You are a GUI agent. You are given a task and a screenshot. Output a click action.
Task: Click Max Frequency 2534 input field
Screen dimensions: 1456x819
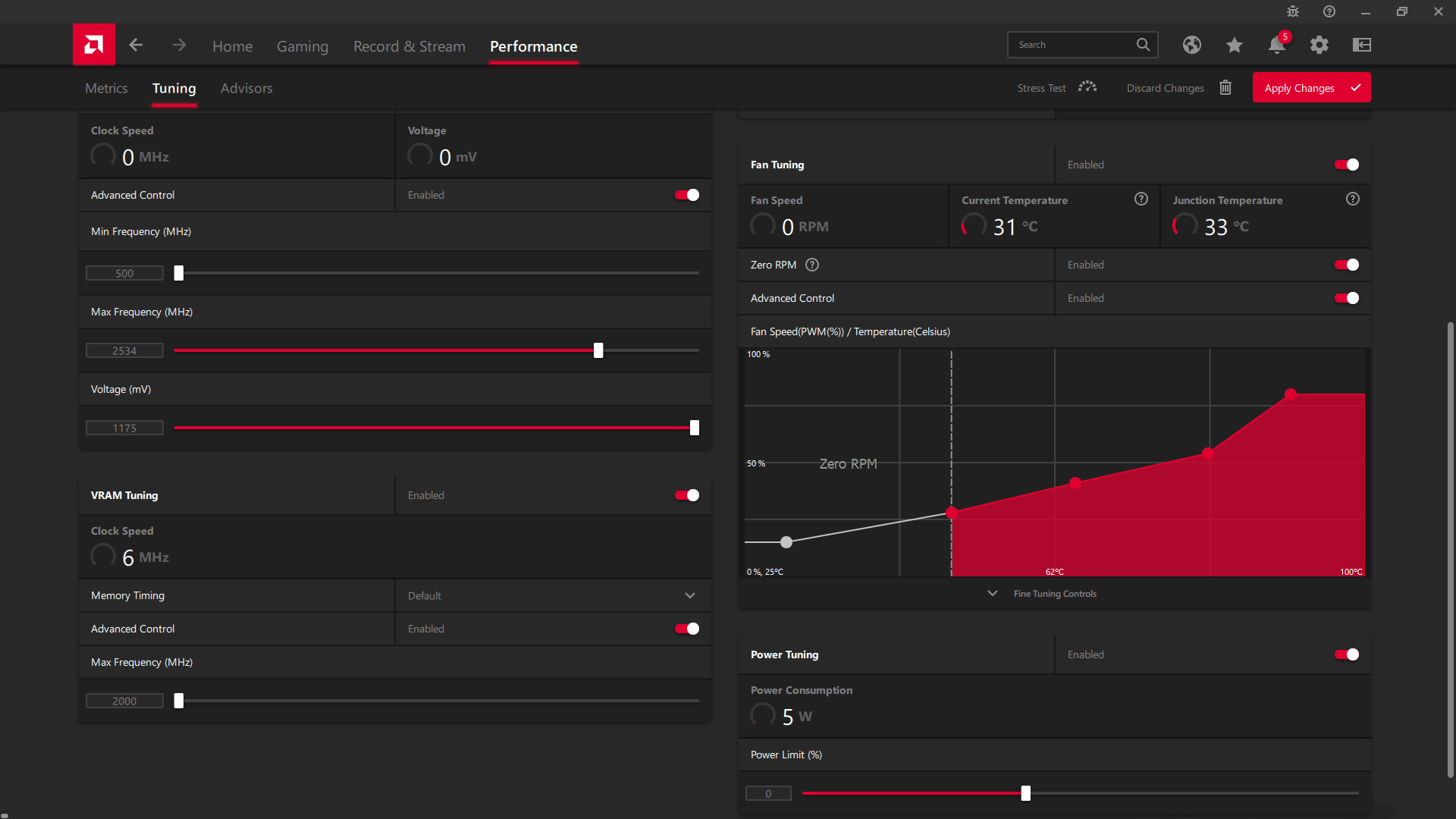124,350
